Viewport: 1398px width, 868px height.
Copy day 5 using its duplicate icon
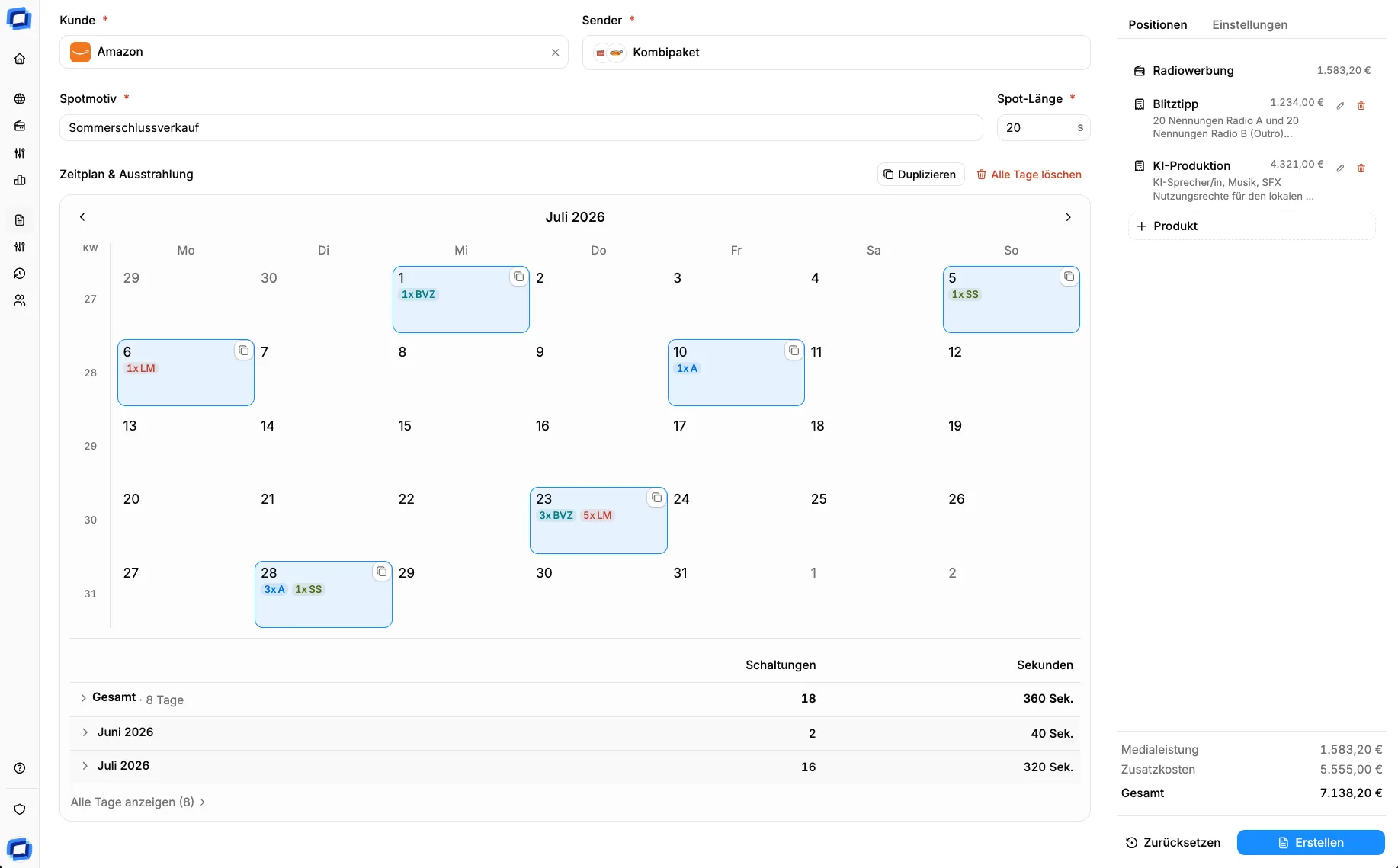pyautogui.click(x=1069, y=277)
